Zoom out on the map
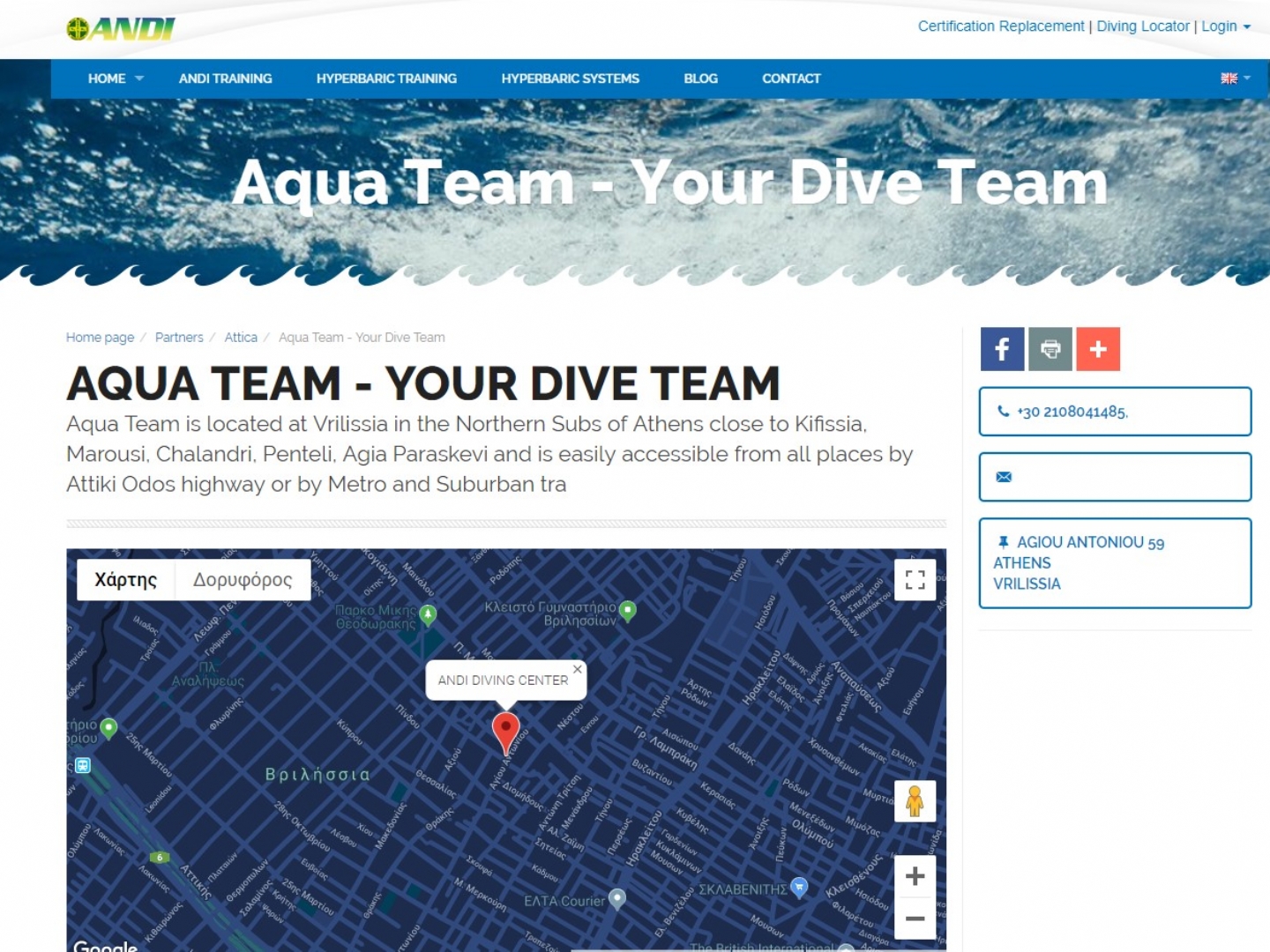Image resolution: width=1270 pixels, height=952 pixels. pos(915,919)
